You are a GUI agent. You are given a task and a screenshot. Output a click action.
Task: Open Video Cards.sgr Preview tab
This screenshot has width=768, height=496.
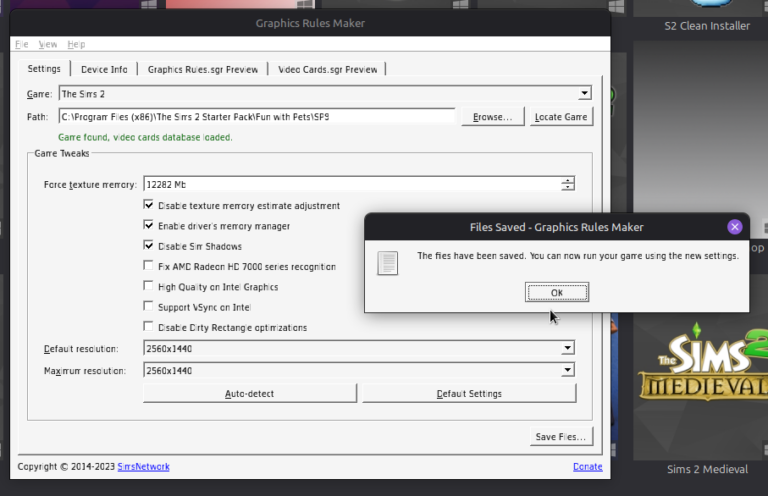click(x=328, y=70)
